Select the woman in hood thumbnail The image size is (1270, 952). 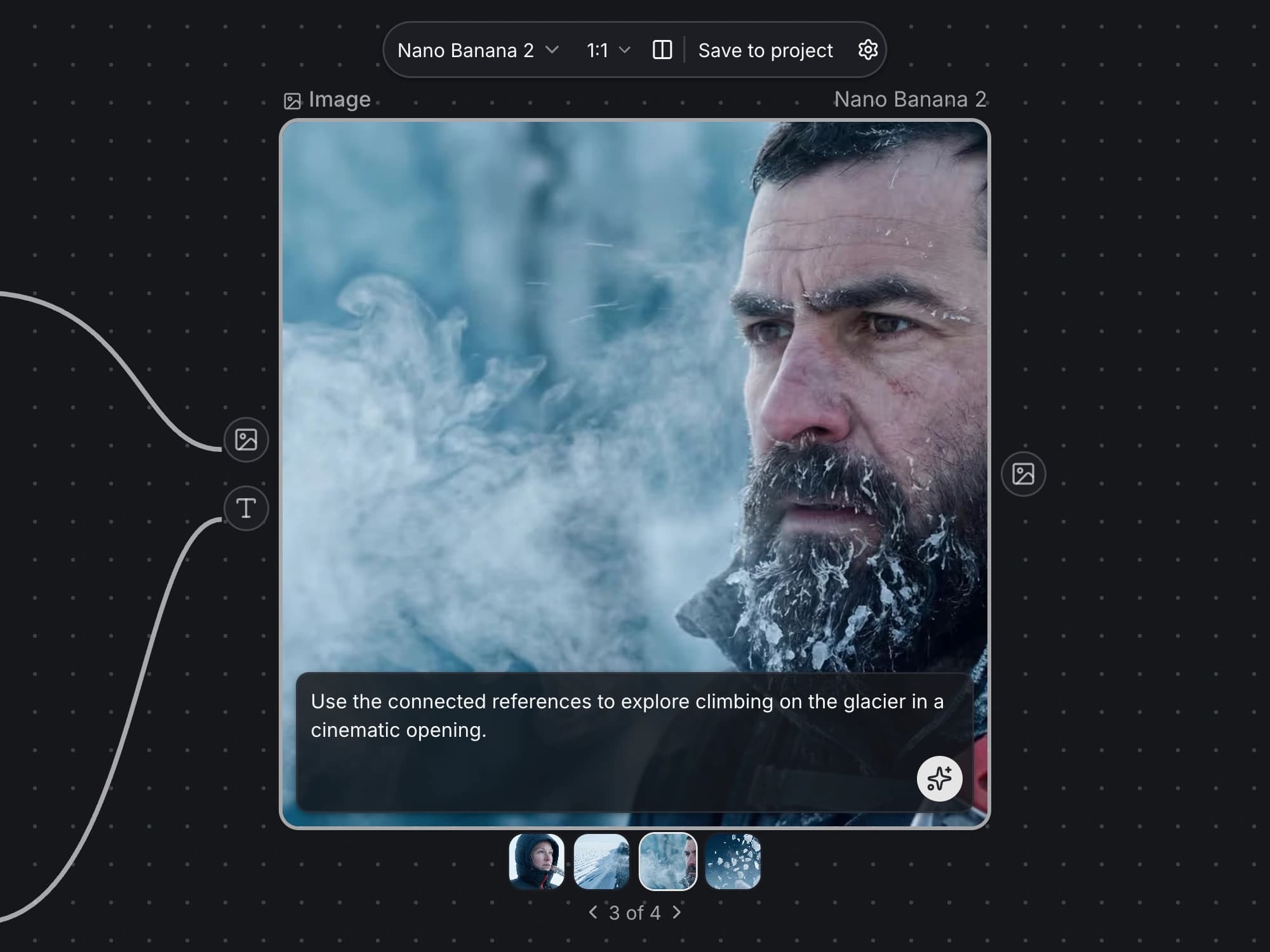pyautogui.click(x=537, y=861)
